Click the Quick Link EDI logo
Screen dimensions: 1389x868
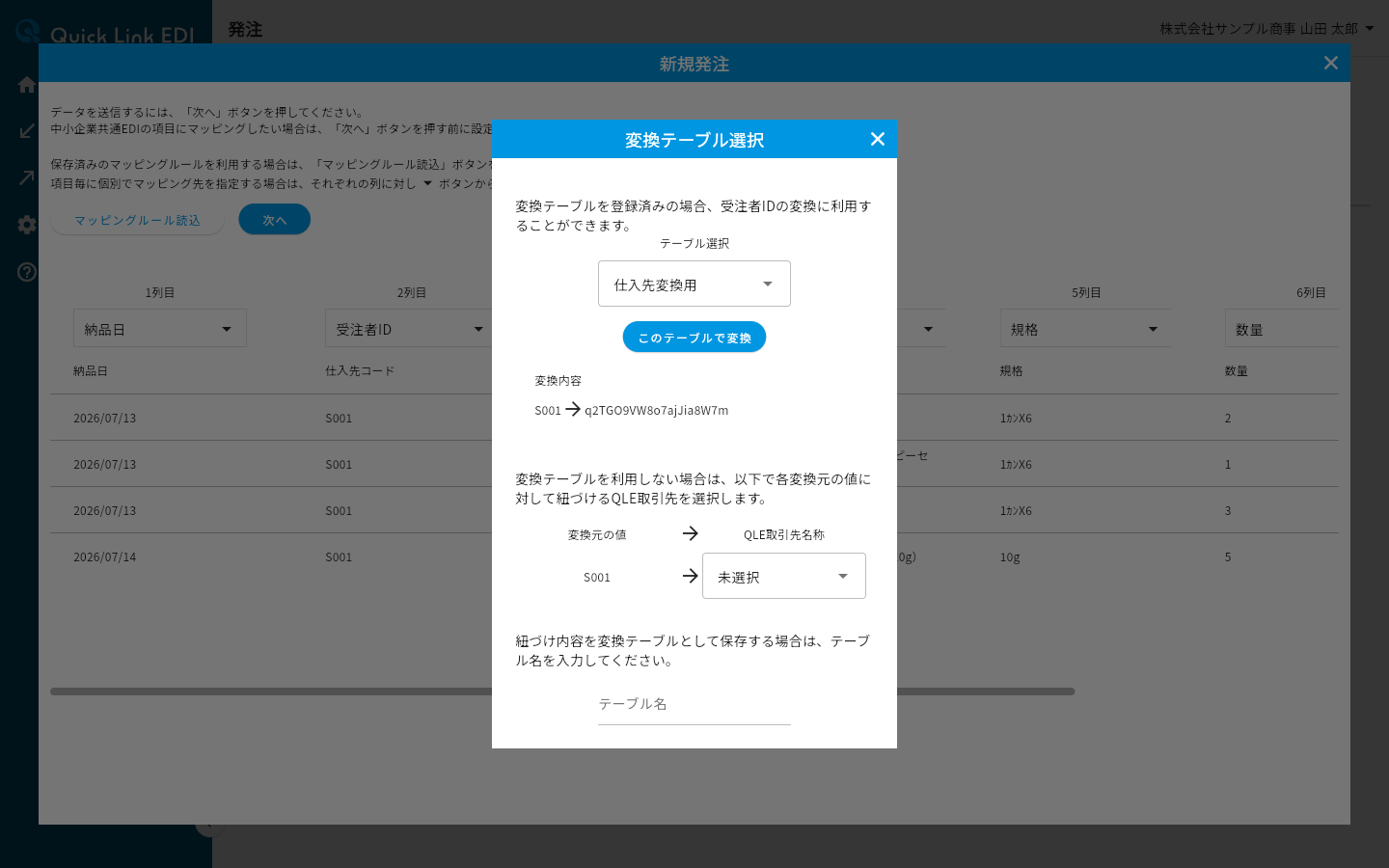tap(106, 33)
